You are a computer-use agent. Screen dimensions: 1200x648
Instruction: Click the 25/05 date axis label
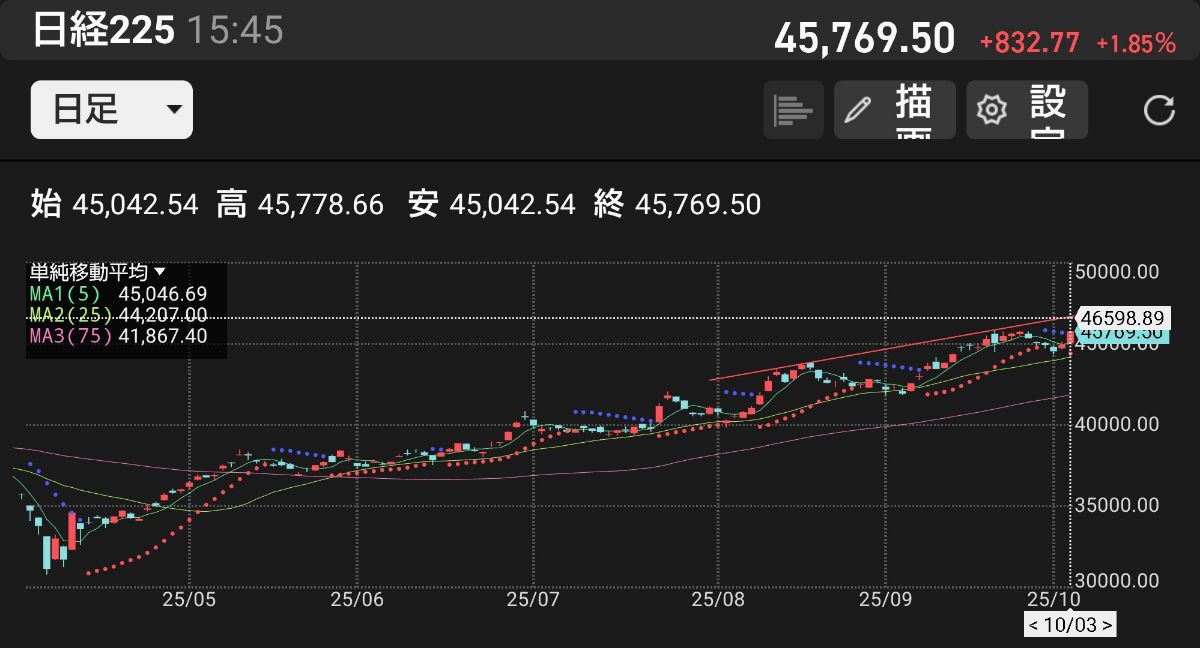click(189, 599)
